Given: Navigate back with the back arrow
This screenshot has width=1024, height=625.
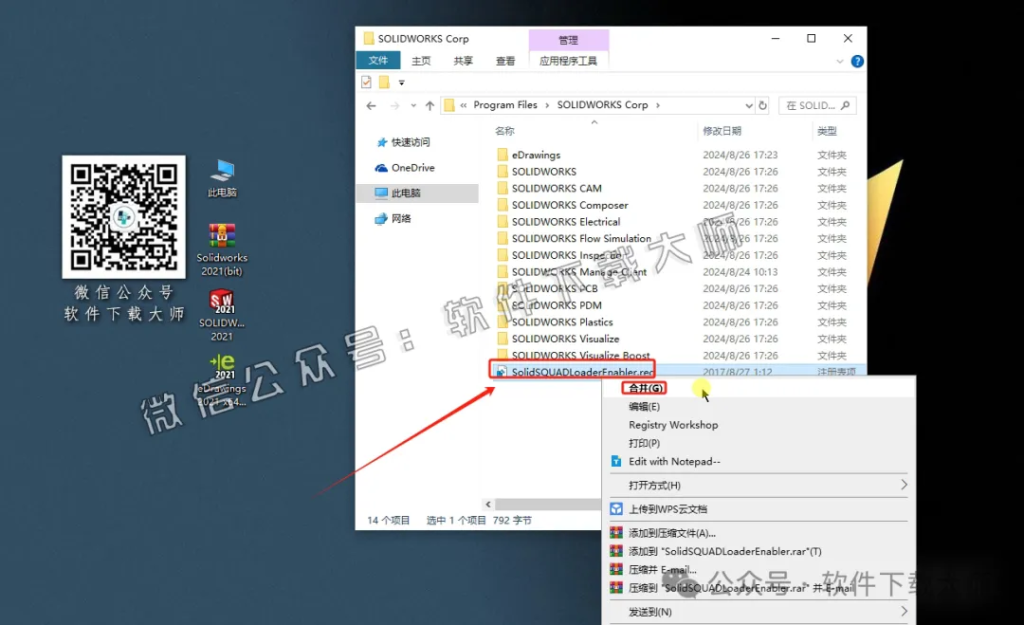Looking at the screenshot, I should 371,104.
